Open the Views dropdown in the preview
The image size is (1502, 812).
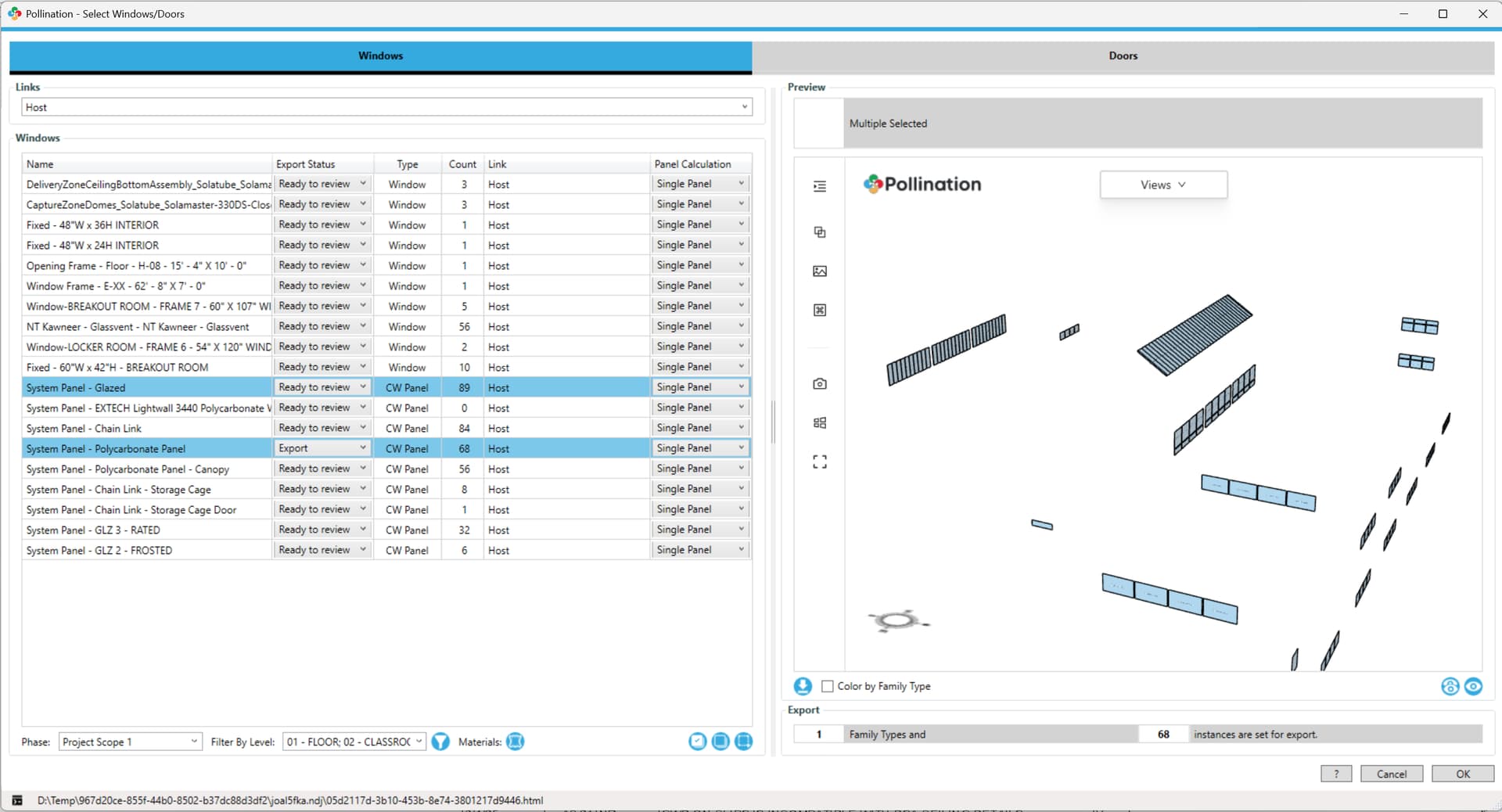(1162, 185)
